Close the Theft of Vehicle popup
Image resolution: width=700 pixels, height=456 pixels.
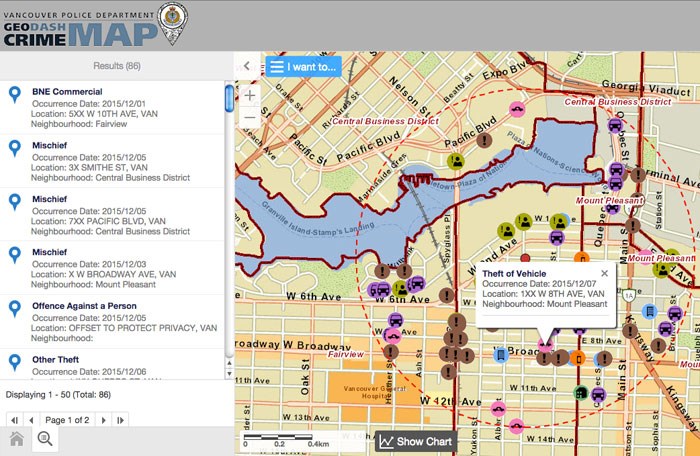(604, 273)
